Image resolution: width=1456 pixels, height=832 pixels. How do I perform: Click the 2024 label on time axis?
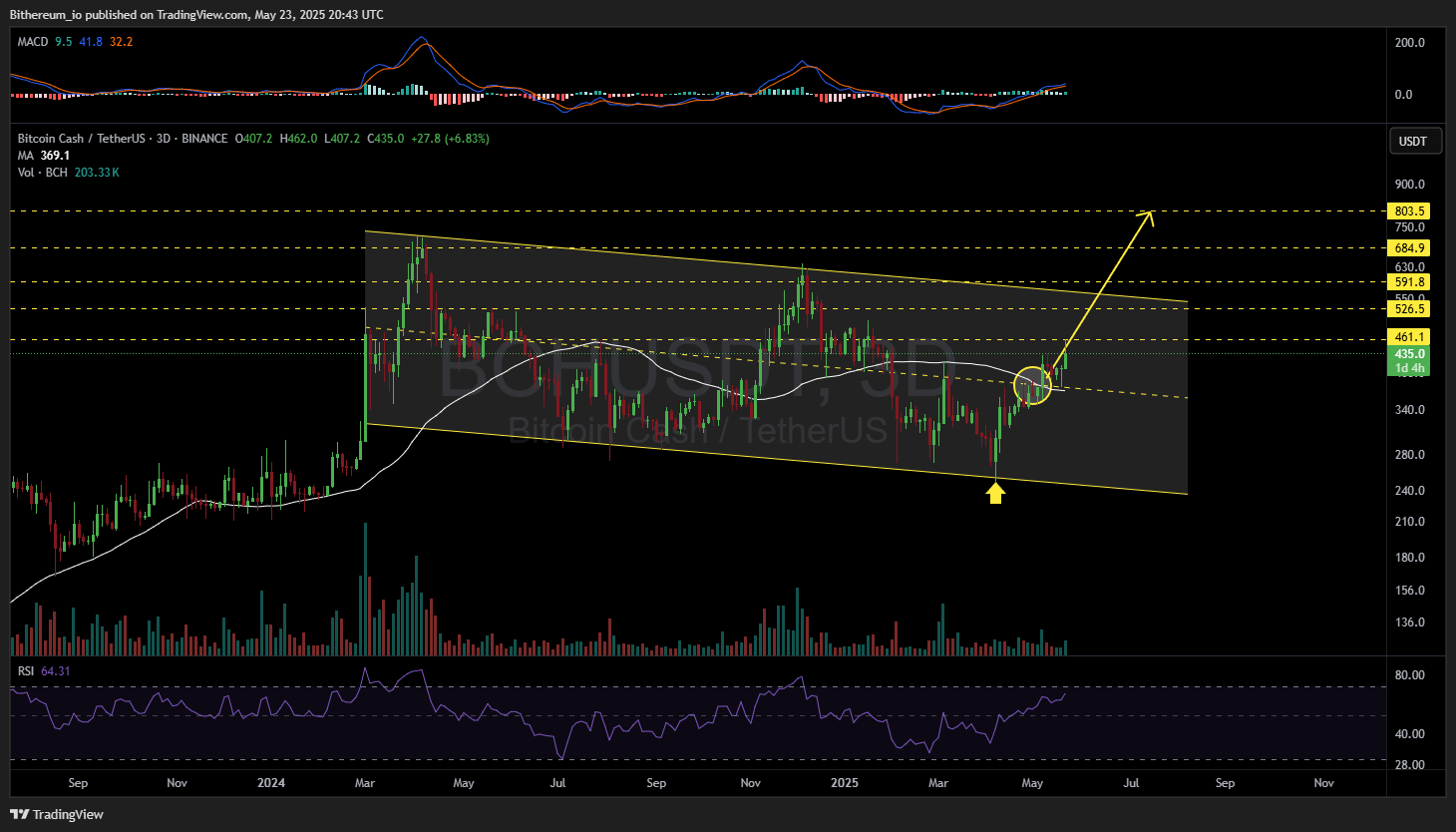(271, 783)
